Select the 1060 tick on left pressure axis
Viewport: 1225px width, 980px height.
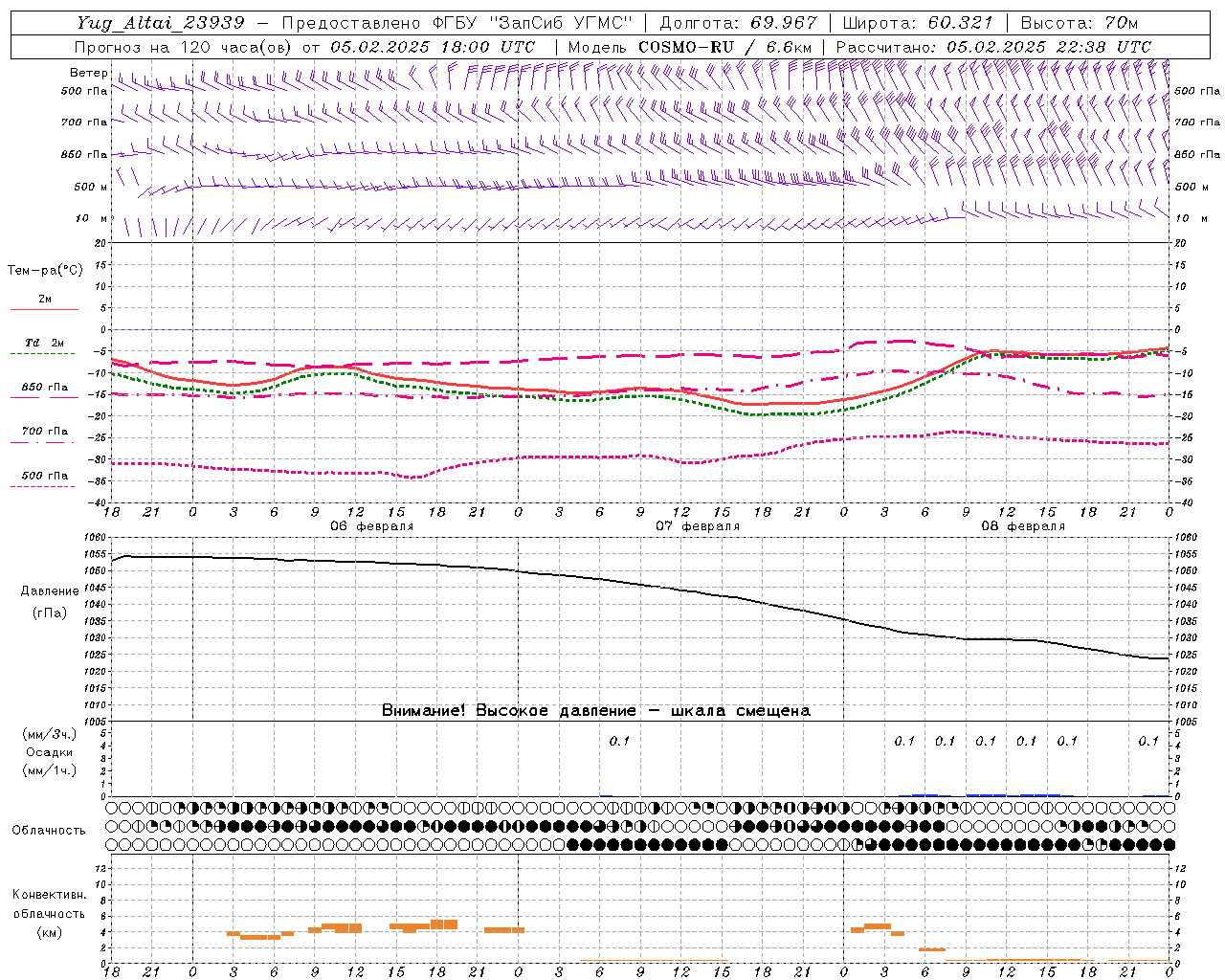[x=97, y=537]
